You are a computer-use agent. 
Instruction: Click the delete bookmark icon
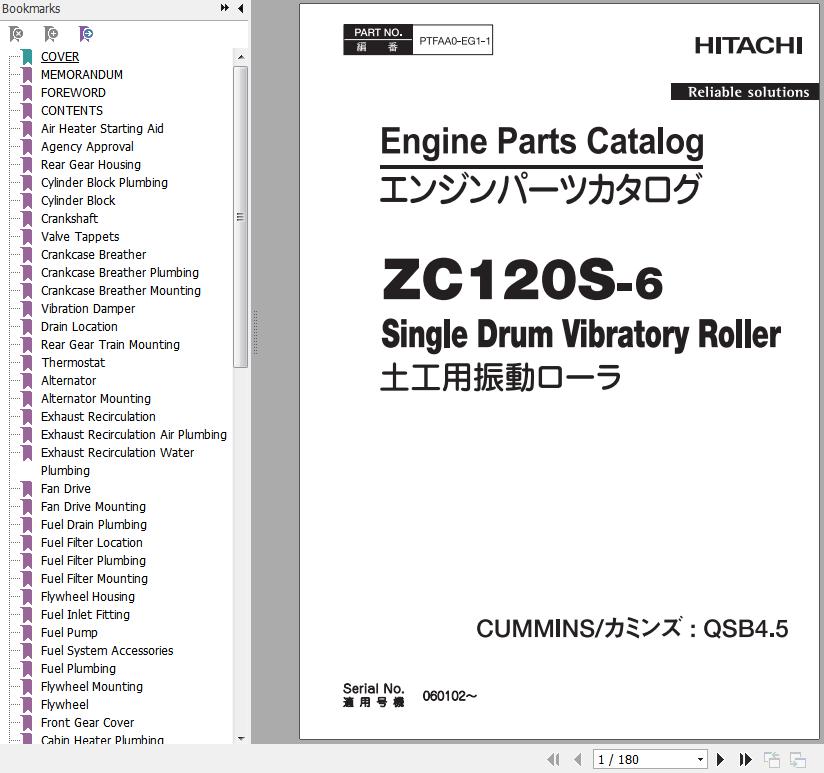[16, 34]
